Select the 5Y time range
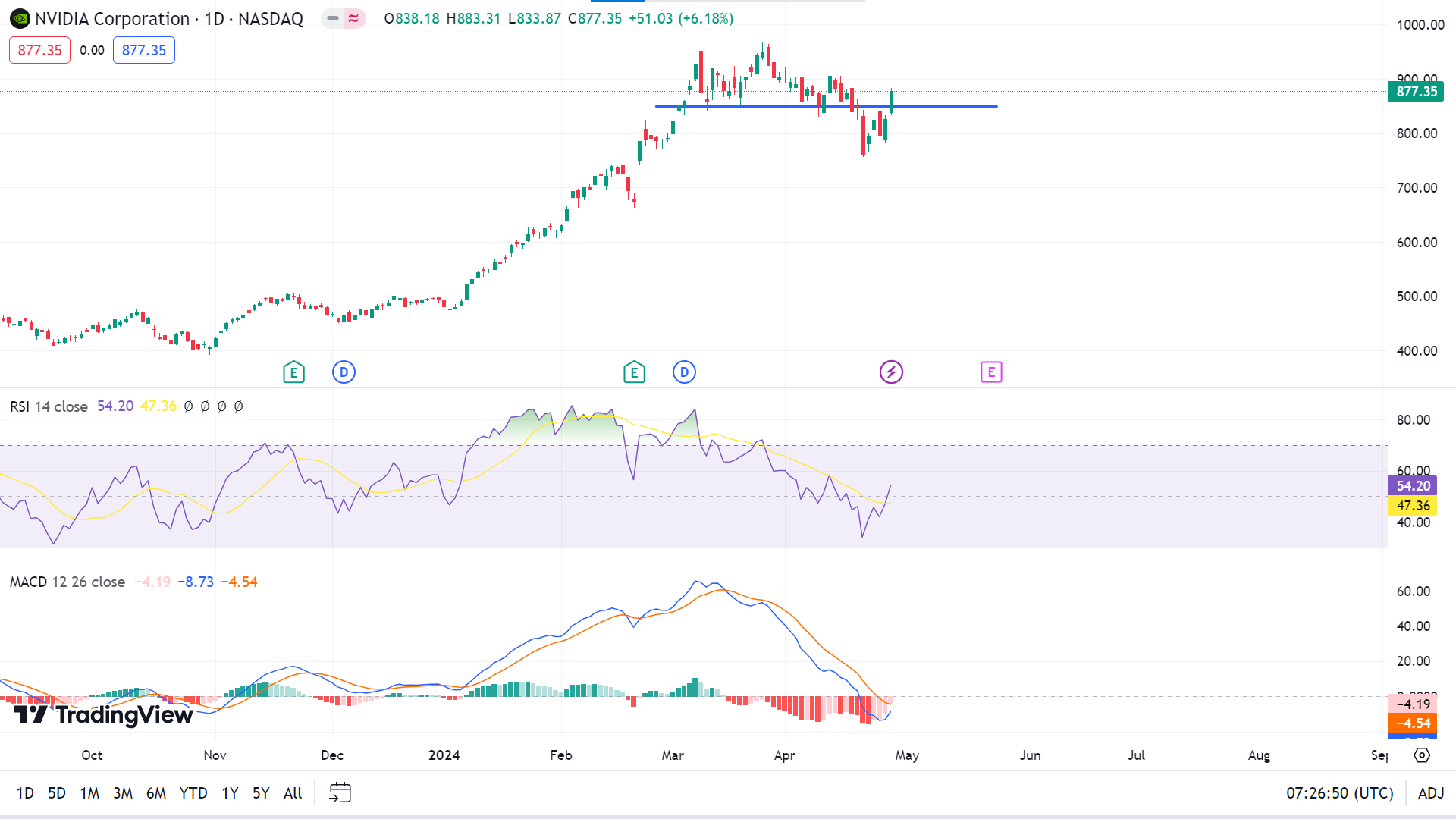The height and width of the screenshot is (819, 1456). point(261,793)
